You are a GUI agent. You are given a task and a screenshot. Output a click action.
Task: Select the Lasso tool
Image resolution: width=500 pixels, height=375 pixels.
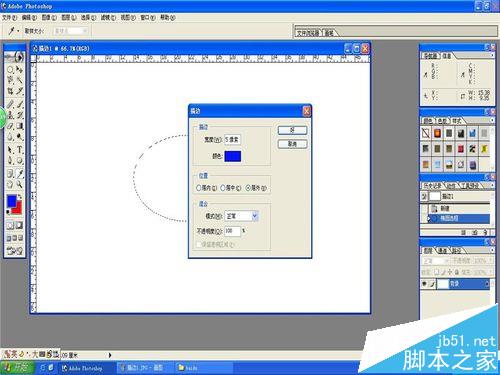pyautogui.click(x=10, y=80)
